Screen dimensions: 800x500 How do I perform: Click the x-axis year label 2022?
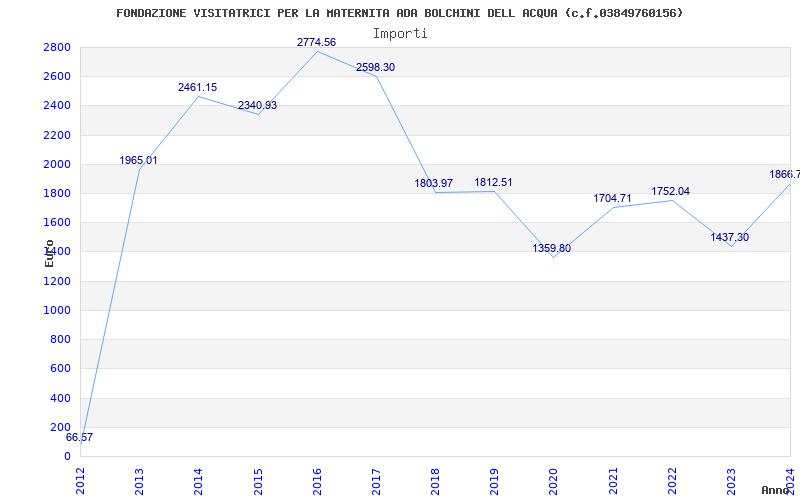click(671, 481)
